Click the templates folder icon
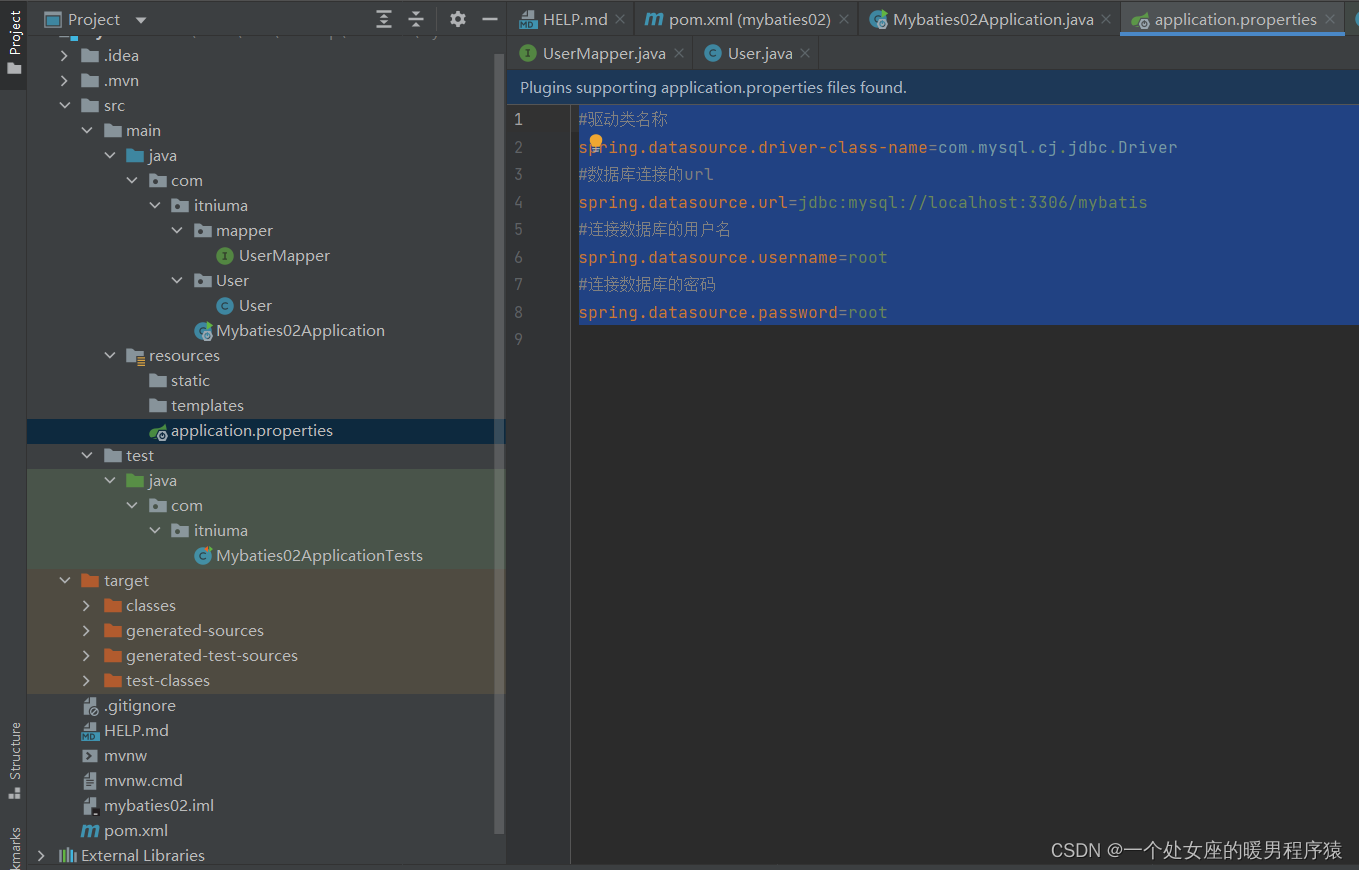Image resolution: width=1359 pixels, height=870 pixels. pos(158,406)
